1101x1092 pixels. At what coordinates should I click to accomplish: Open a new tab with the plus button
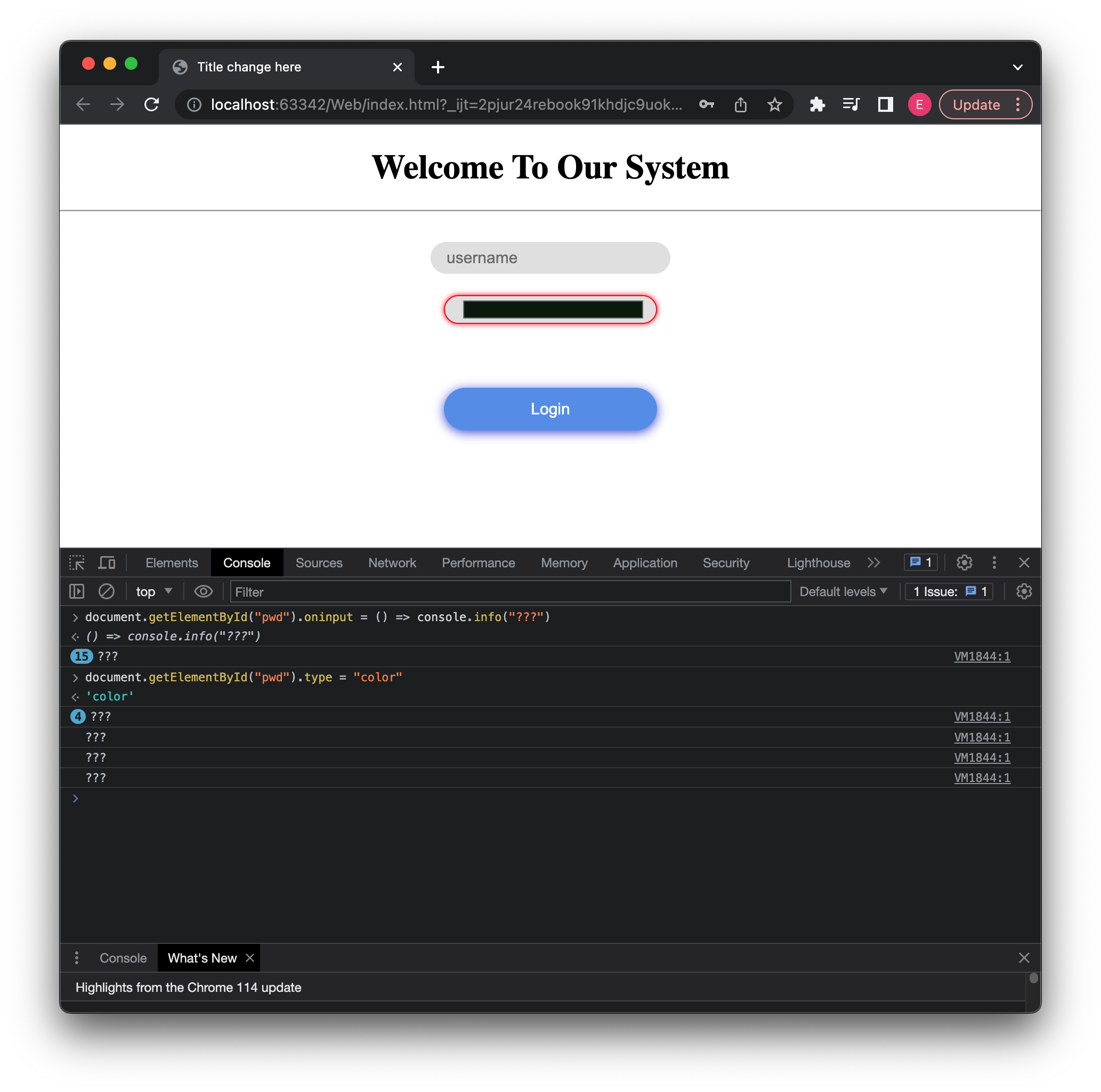point(438,67)
